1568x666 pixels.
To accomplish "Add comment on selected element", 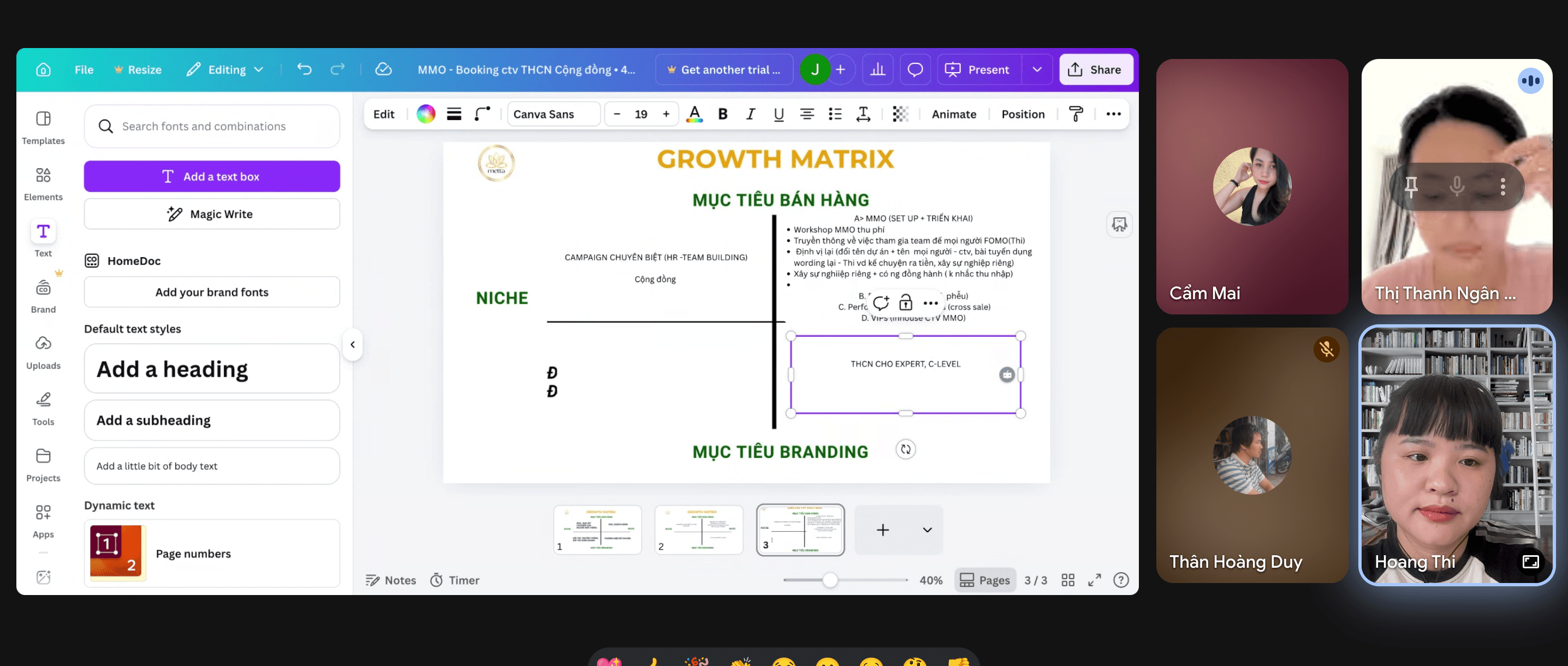I will (x=881, y=302).
